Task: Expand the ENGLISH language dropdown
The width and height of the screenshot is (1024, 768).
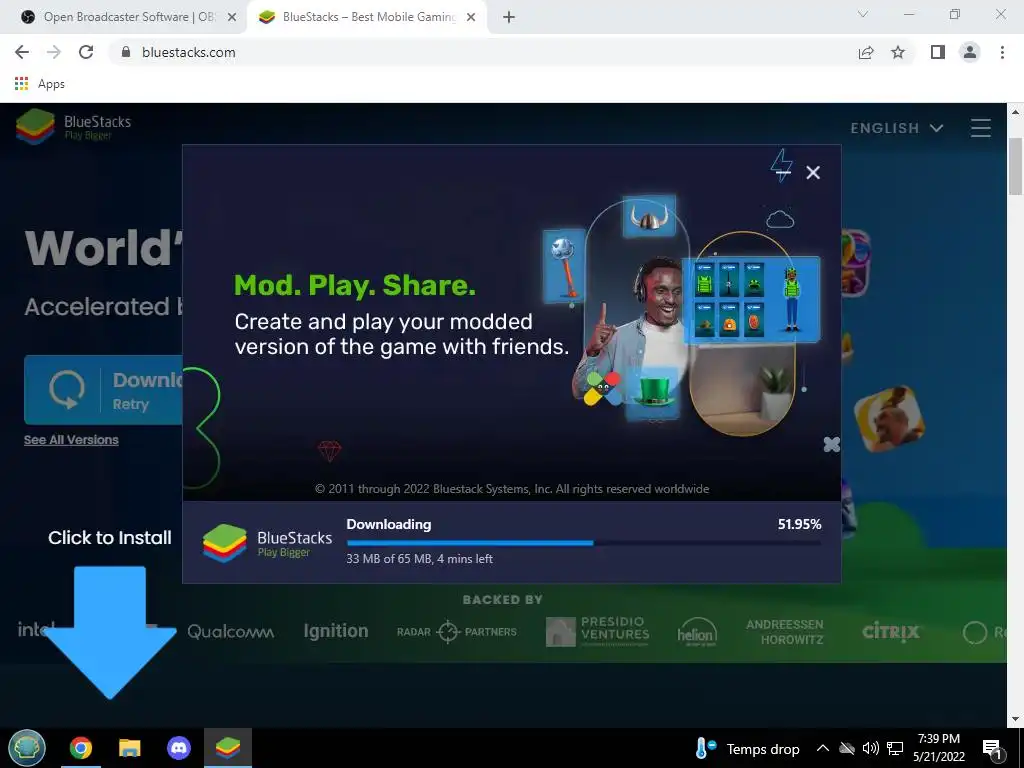Action: pyautogui.click(x=897, y=128)
